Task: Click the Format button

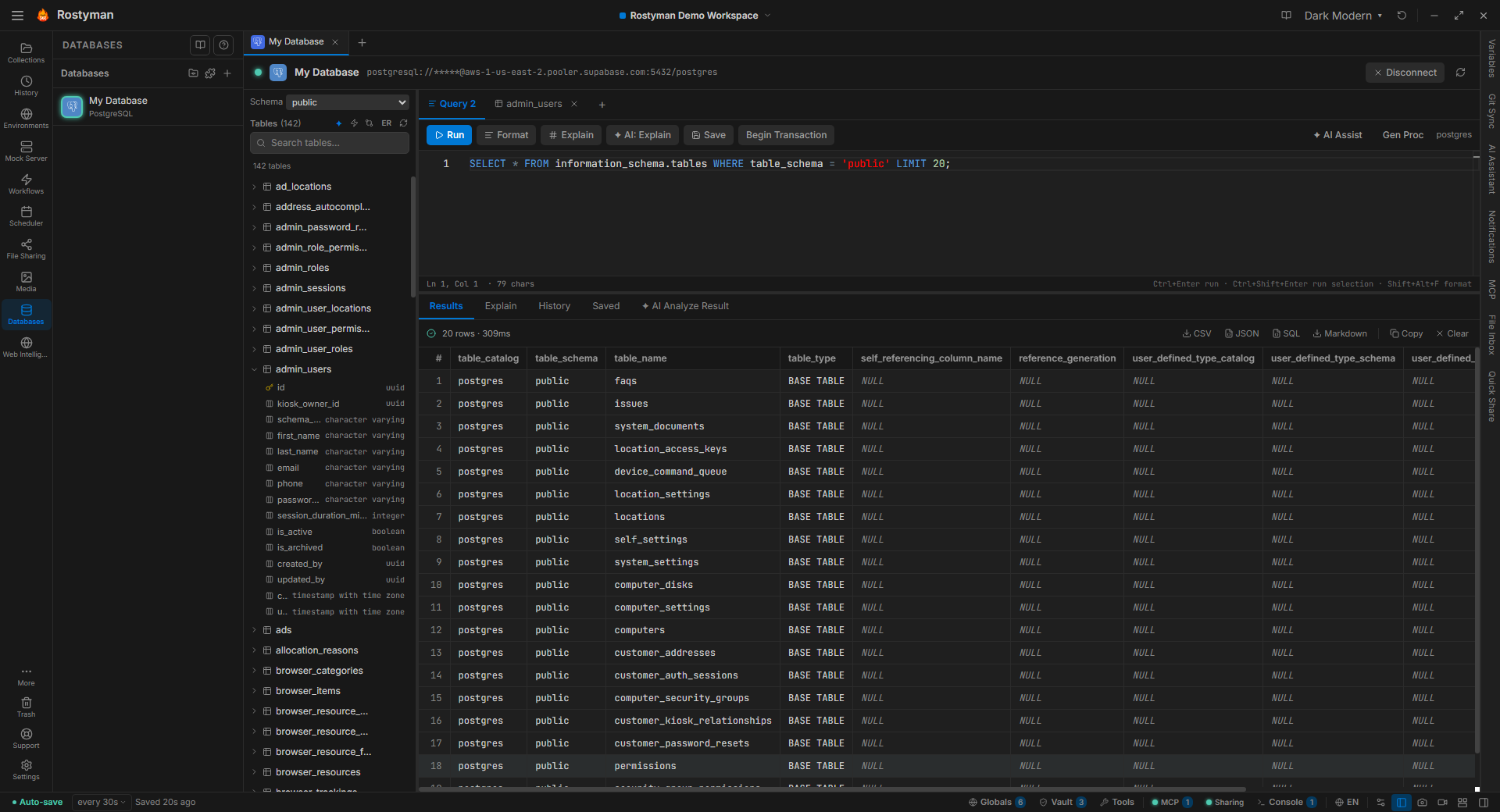Action: click(x=506, y=135)
